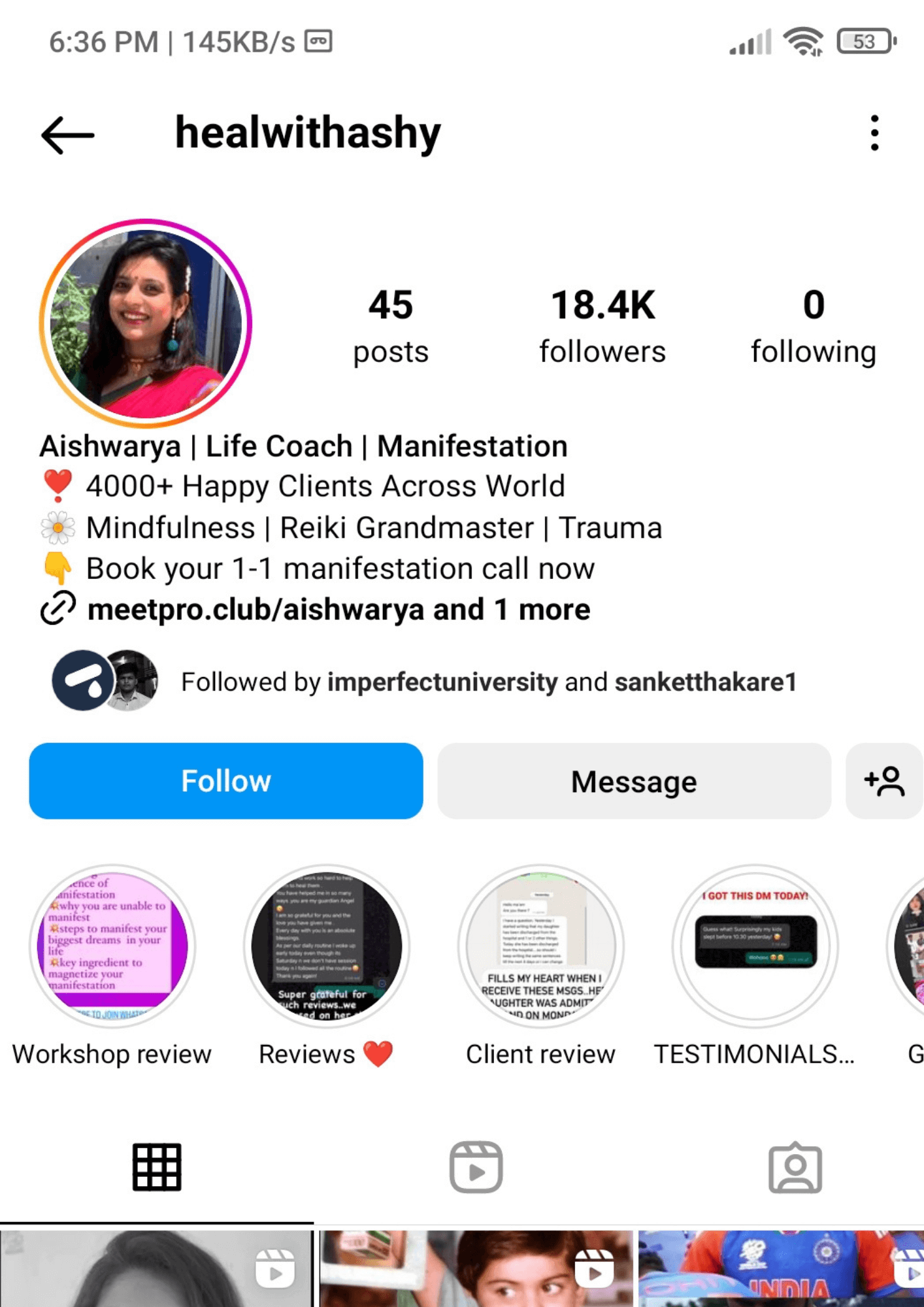This screenshot has width=924, height=1307.
Task: Click the blue Follow button
Action: pyautogui.click(x=226, y=781)
